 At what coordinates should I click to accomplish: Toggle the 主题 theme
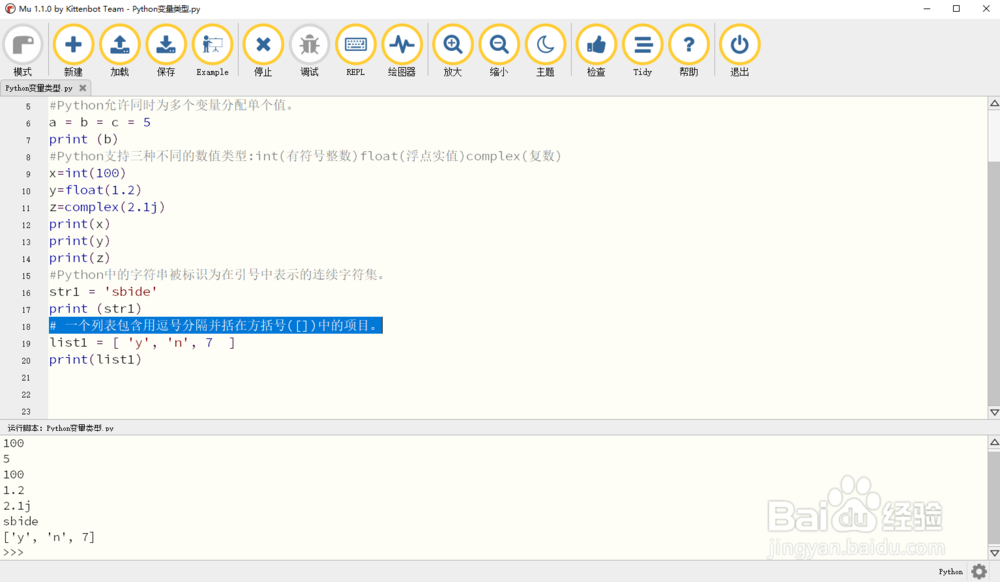pyautogui.click(x=545, y=51)
